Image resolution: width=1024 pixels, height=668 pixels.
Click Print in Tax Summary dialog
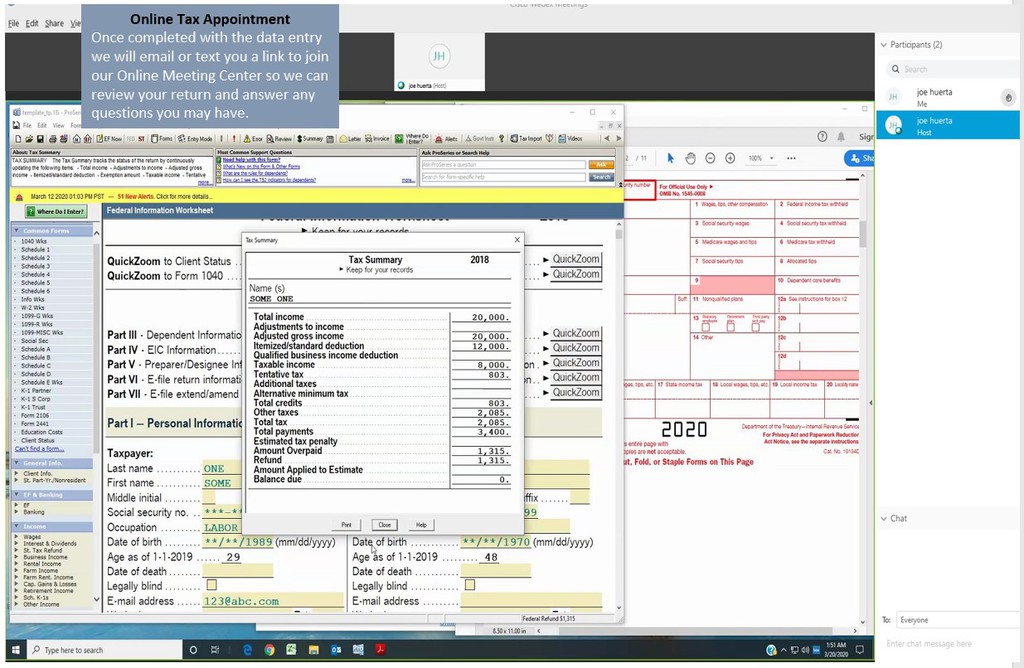pyautogui.click(x=346, y=525)
